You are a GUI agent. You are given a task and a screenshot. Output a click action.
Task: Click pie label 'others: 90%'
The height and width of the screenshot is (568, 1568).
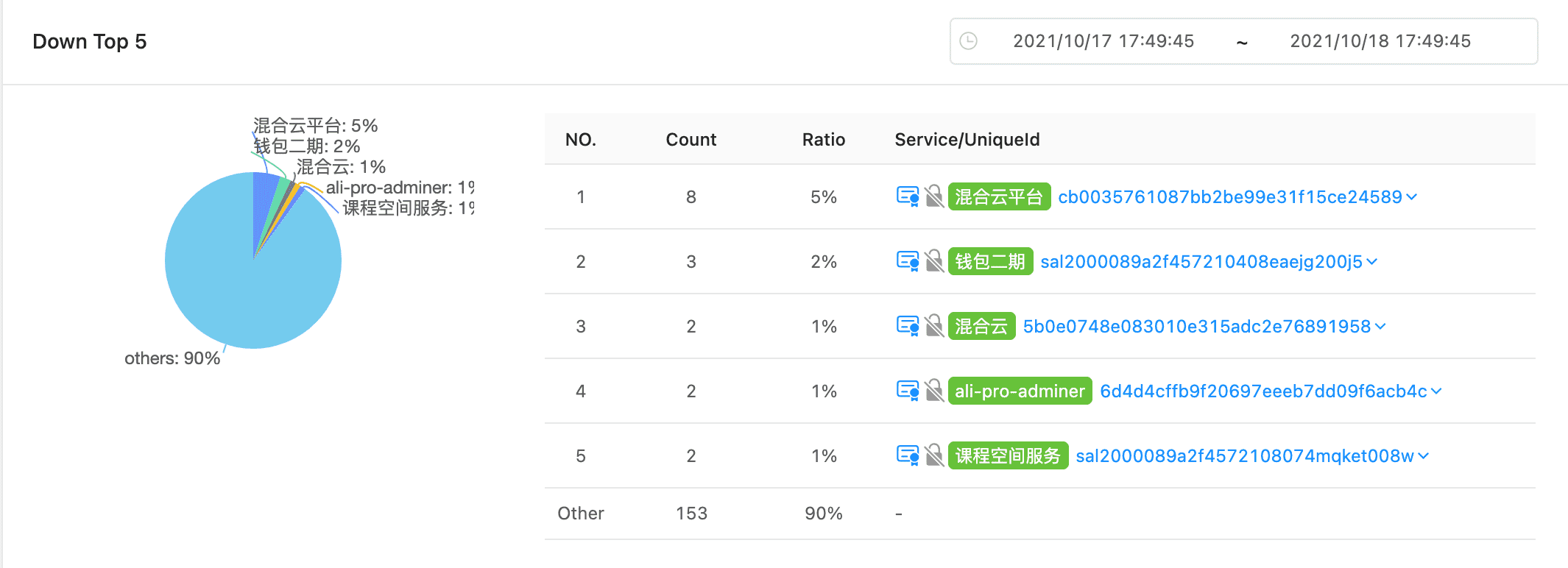(172, 358)
